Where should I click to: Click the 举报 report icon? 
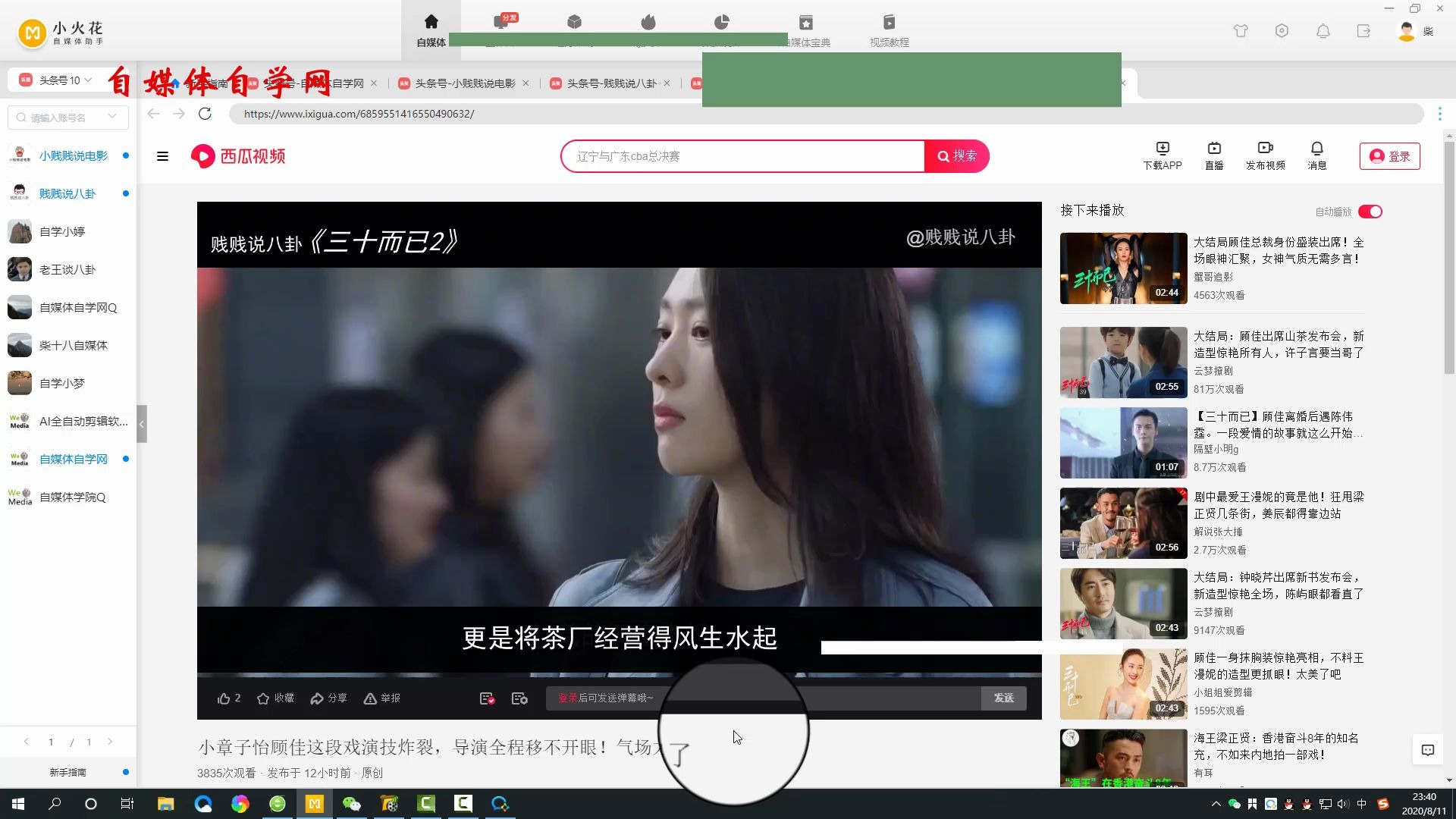click(x=381, y=698)
